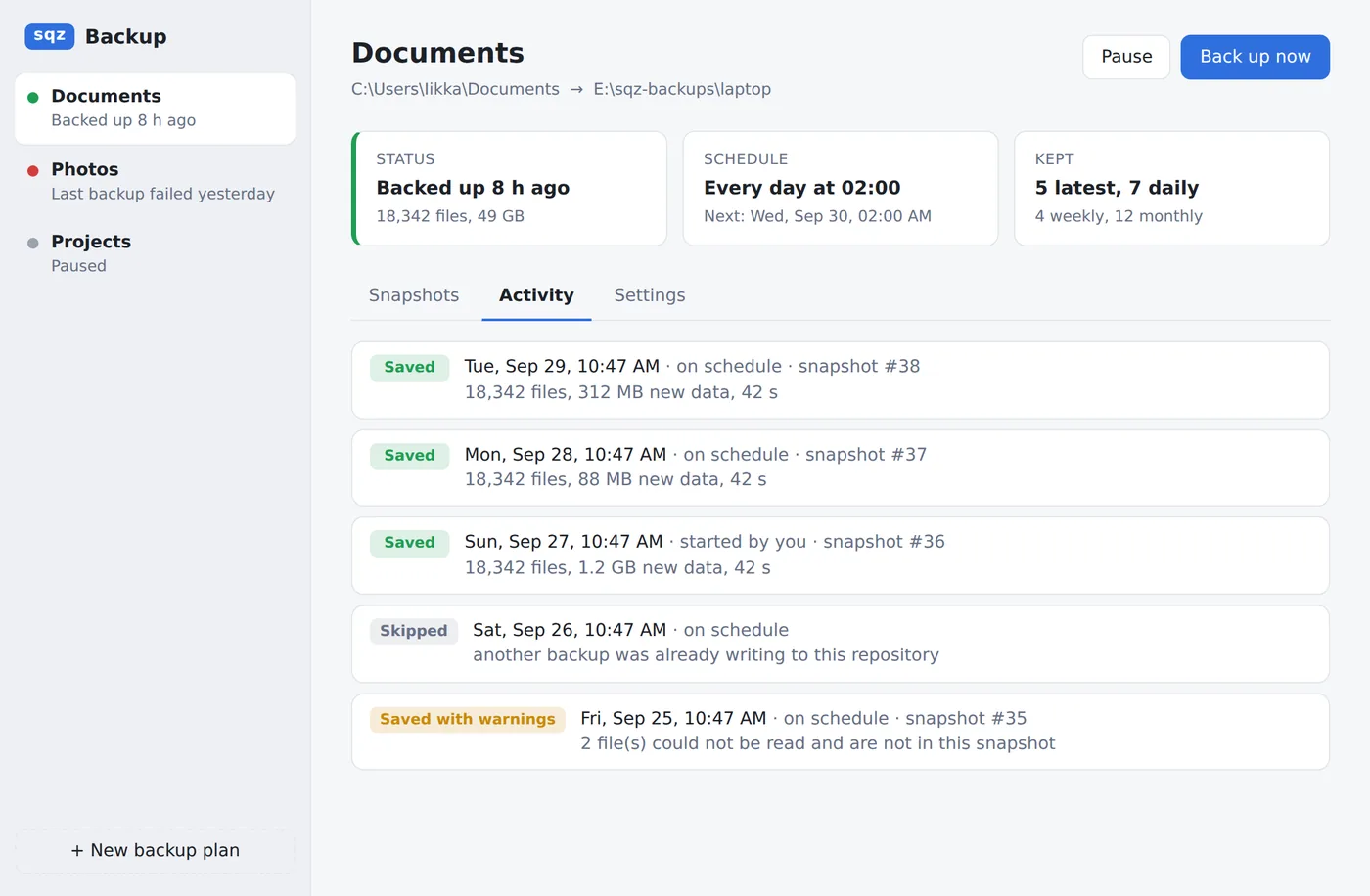Screen dimensions: 1370x896
Task: Switch to the Settings tab
Action: (x=650, y=295)
